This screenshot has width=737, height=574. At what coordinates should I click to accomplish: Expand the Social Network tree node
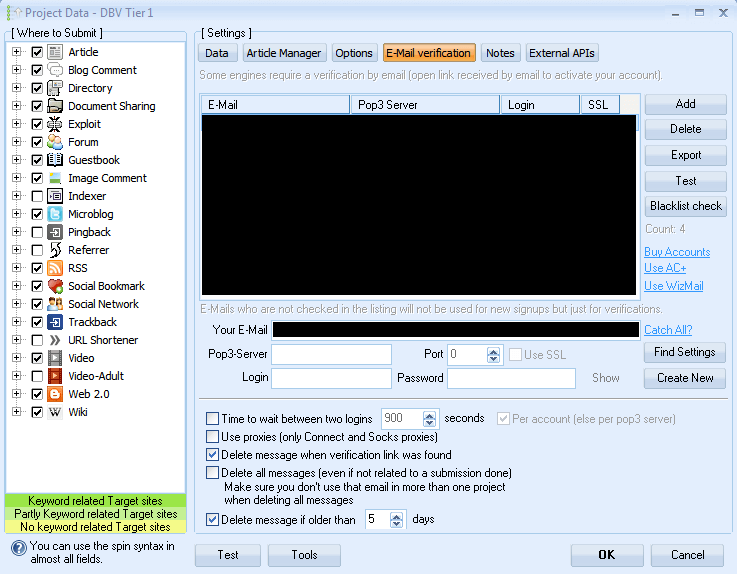[x=17, y=304]
